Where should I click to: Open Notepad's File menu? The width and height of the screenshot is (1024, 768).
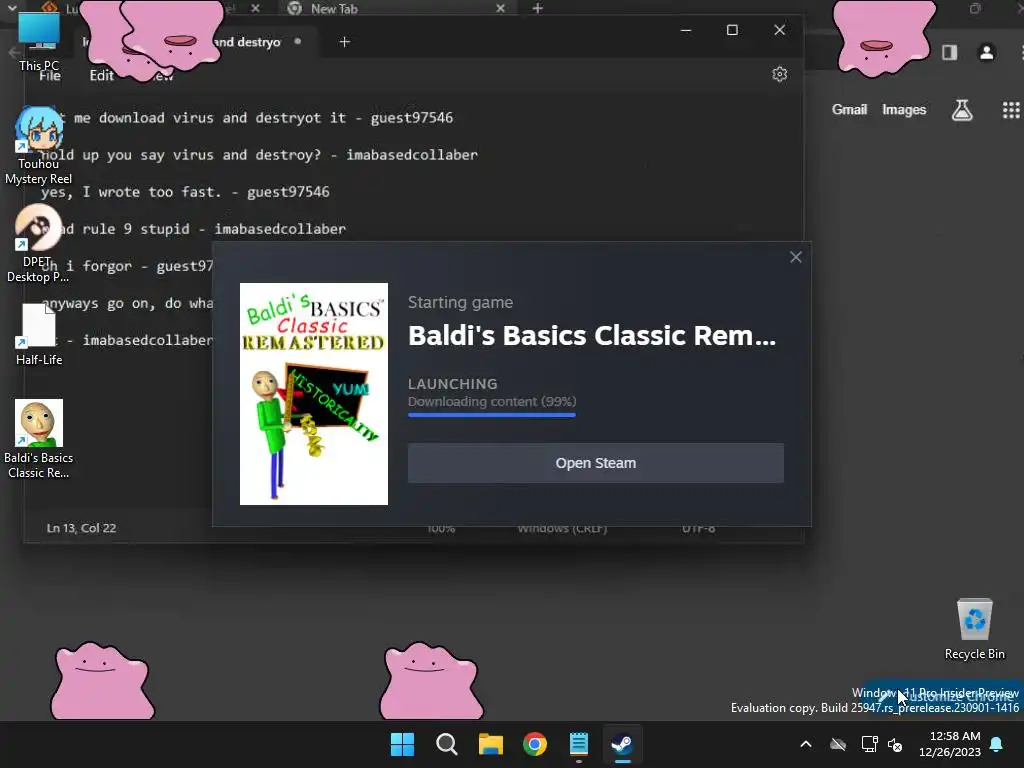tap(50, 76)
